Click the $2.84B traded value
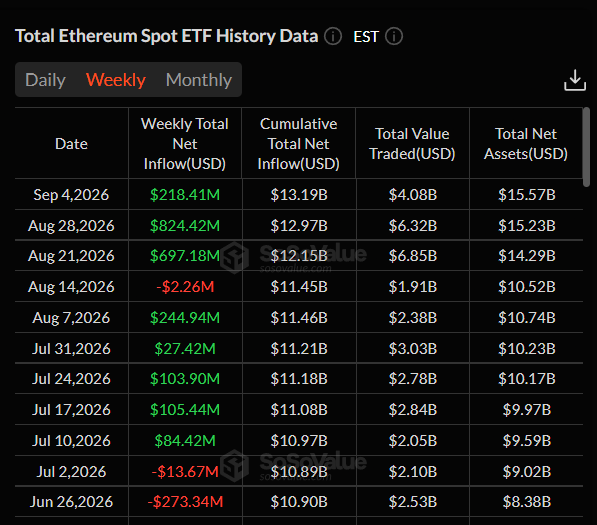 click(x=413, y=410)
